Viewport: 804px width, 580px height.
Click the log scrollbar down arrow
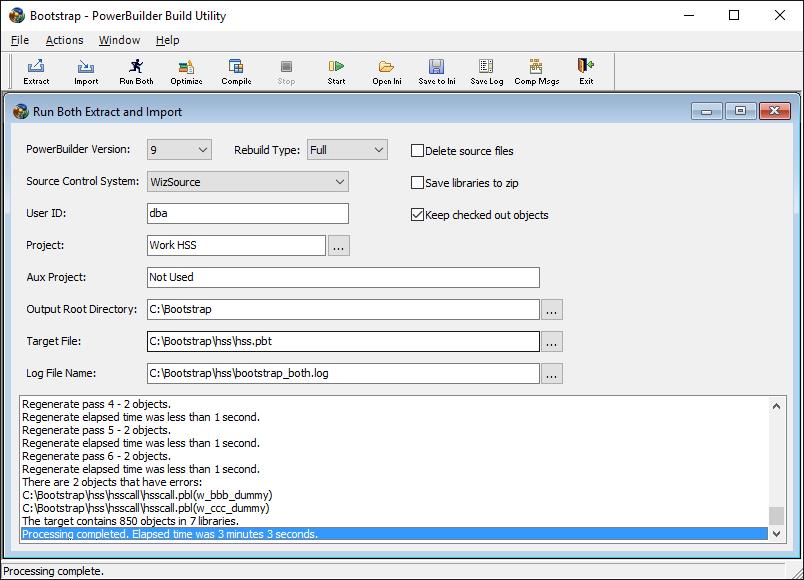pos(776,534)
